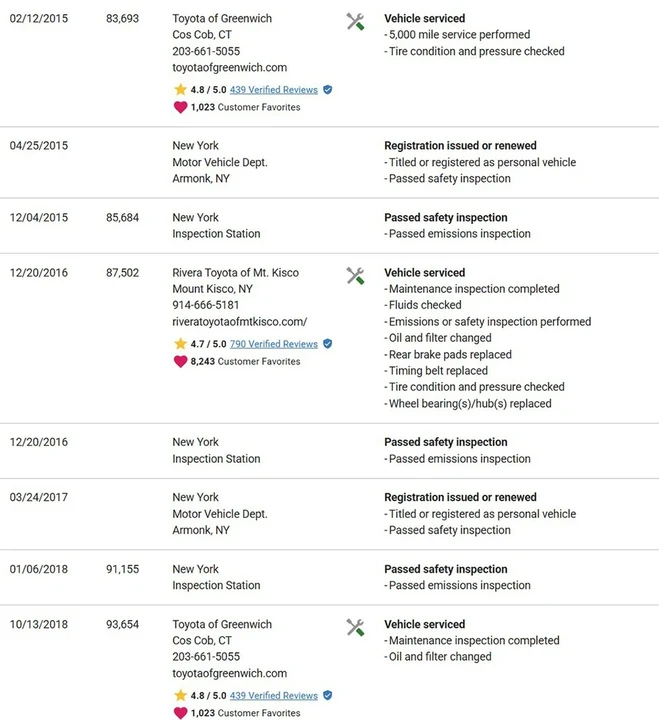Open 439 Verified Reviews link in 02/12/2015 entry
The image size is (659, 720).
pyautogui.click(x=274, y=90)
